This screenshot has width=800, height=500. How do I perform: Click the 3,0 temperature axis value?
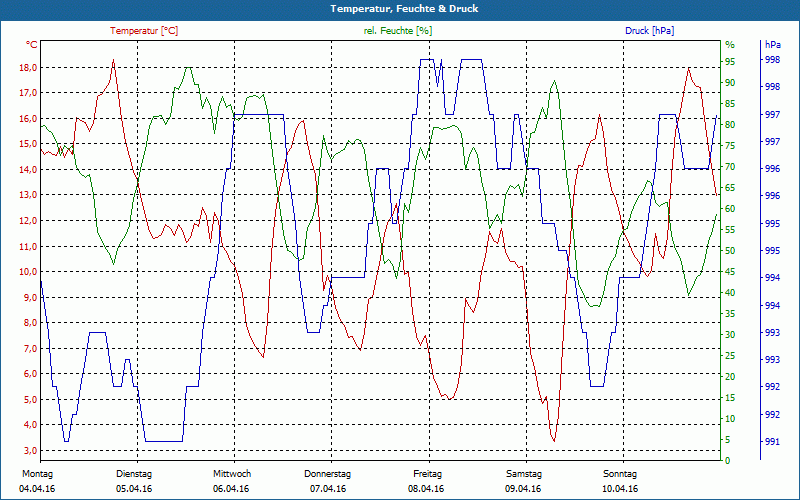30,451
